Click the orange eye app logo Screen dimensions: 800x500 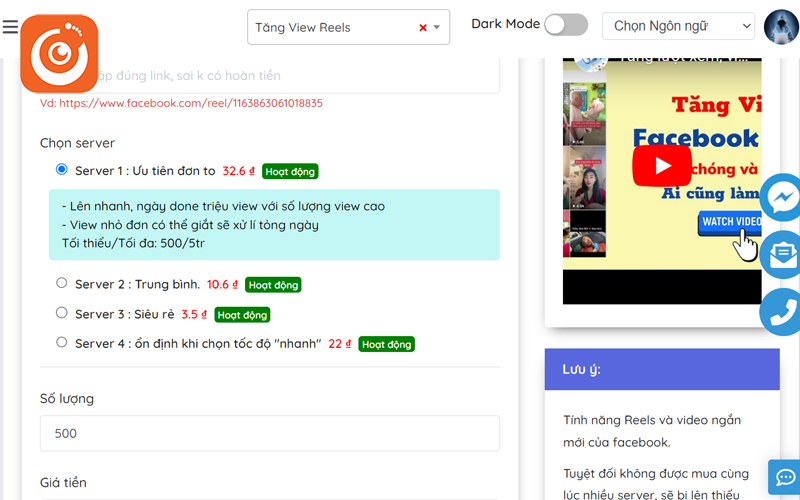[59, 54]
